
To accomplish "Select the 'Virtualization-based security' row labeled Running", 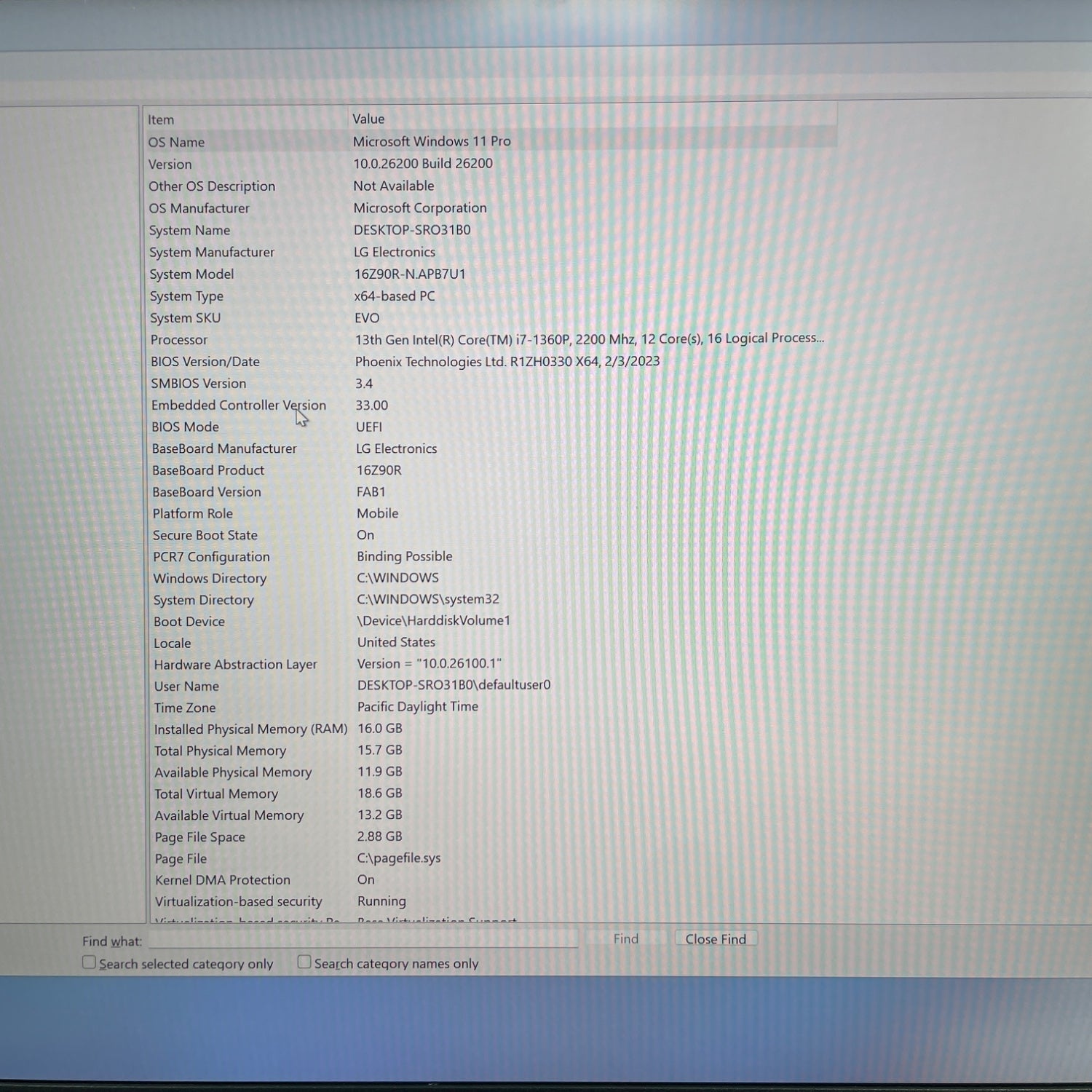I will (x=491, y=901).
